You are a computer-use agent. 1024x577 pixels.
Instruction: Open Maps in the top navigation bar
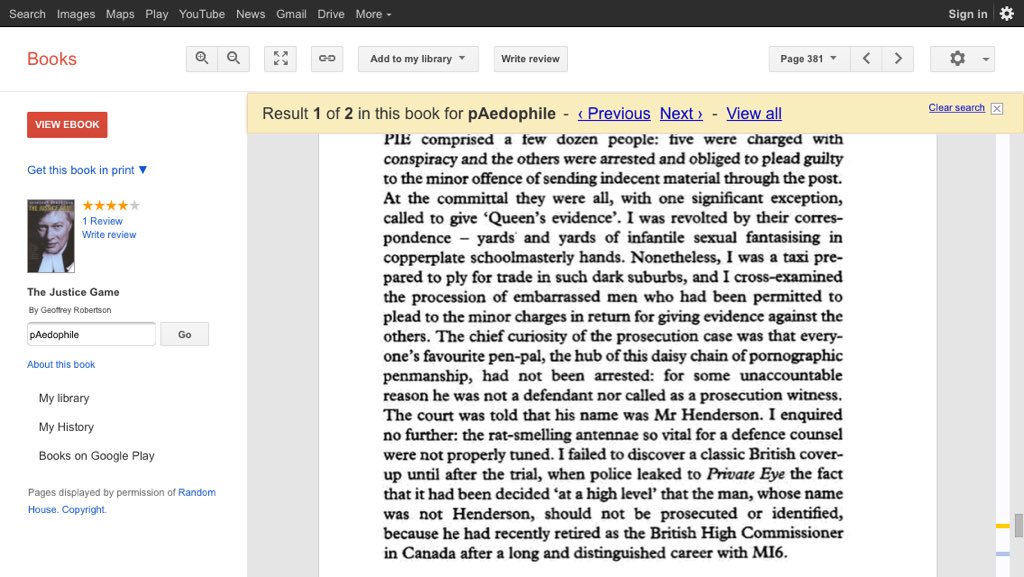click(120, 14)
